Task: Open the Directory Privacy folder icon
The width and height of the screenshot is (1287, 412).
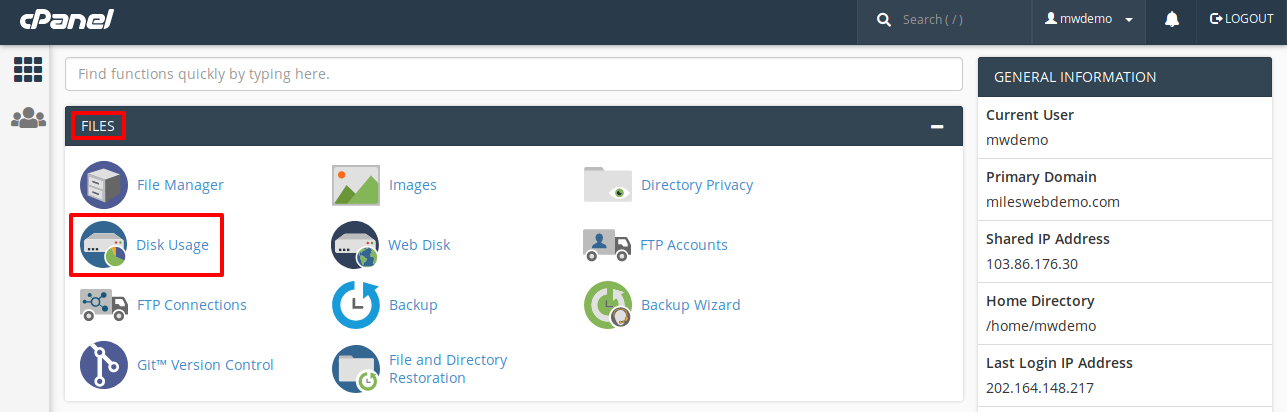Action: 608,185
